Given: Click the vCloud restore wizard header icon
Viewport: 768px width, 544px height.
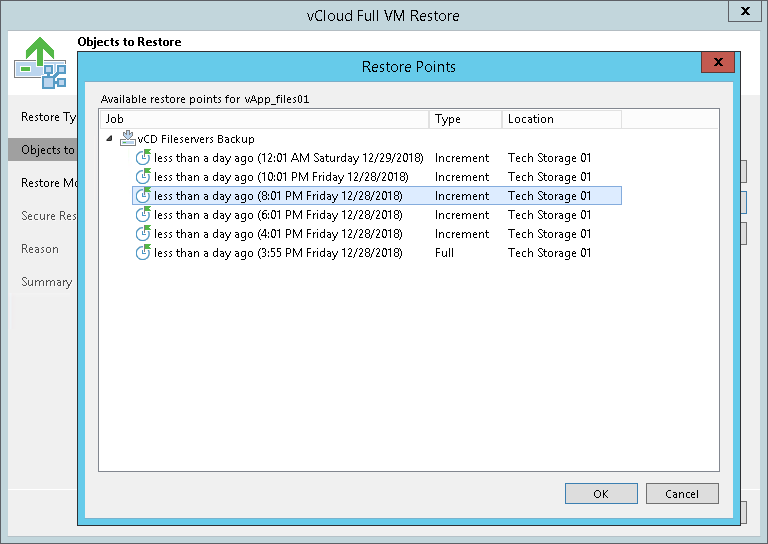Looking at the screenshot, I should pos(40,62).
